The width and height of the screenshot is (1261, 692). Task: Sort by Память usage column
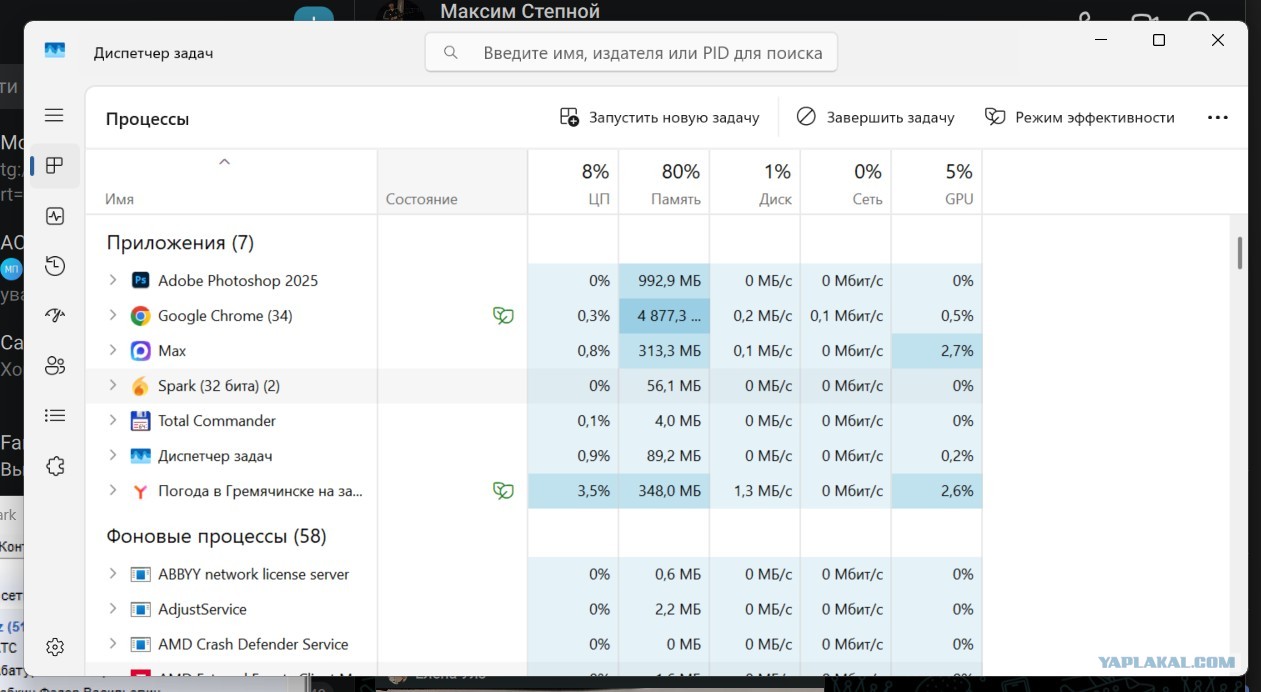click(664, 183)
